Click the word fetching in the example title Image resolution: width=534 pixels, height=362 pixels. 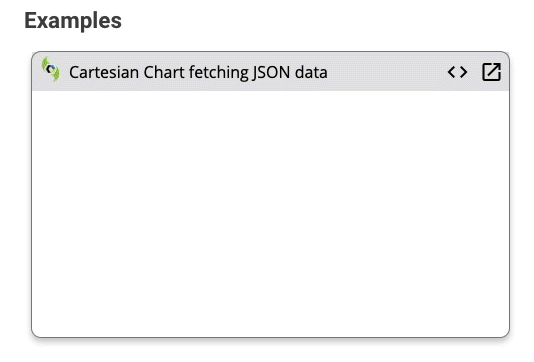click(218, 73)
